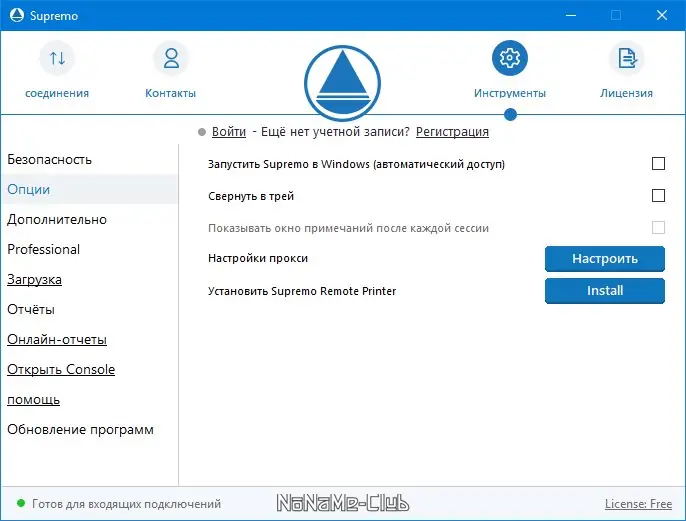Toggle Показывать окно примечаний checkbox
This screenshot has width=686, height=521.
pyautogui.click(x=658, y=227)
